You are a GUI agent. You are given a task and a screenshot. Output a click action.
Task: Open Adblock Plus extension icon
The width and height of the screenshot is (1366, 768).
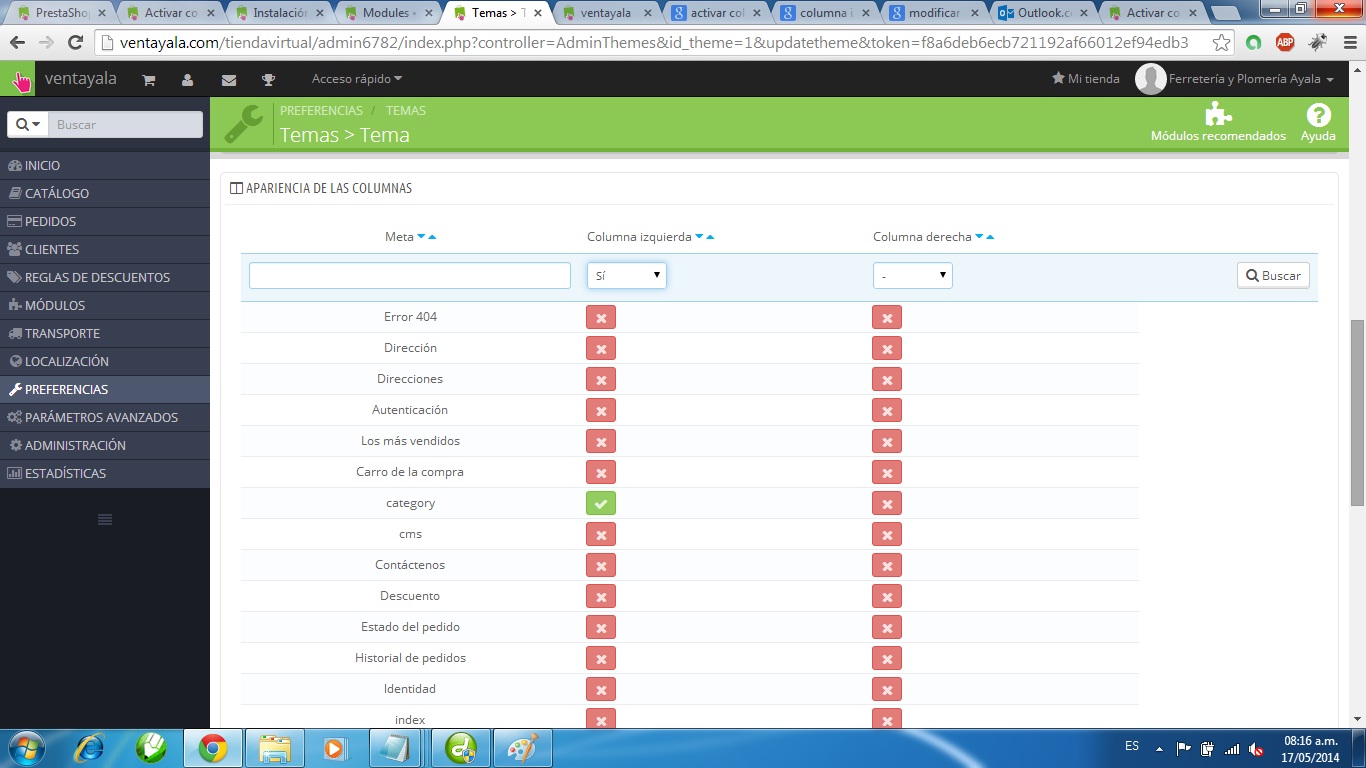[x=1285, y=43]
